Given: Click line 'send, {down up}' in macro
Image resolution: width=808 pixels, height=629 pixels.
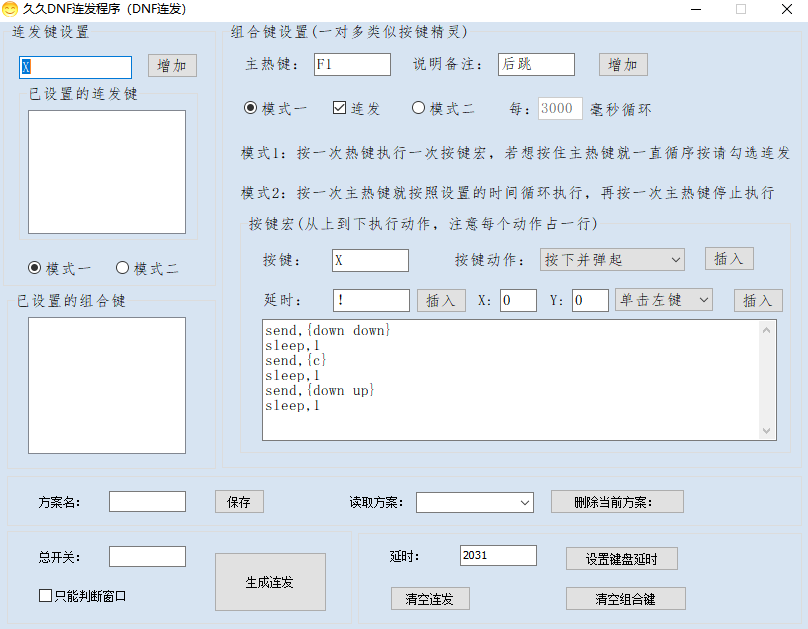Looking at the screenshot, I should pyautogui.click(x=319, y=390).
